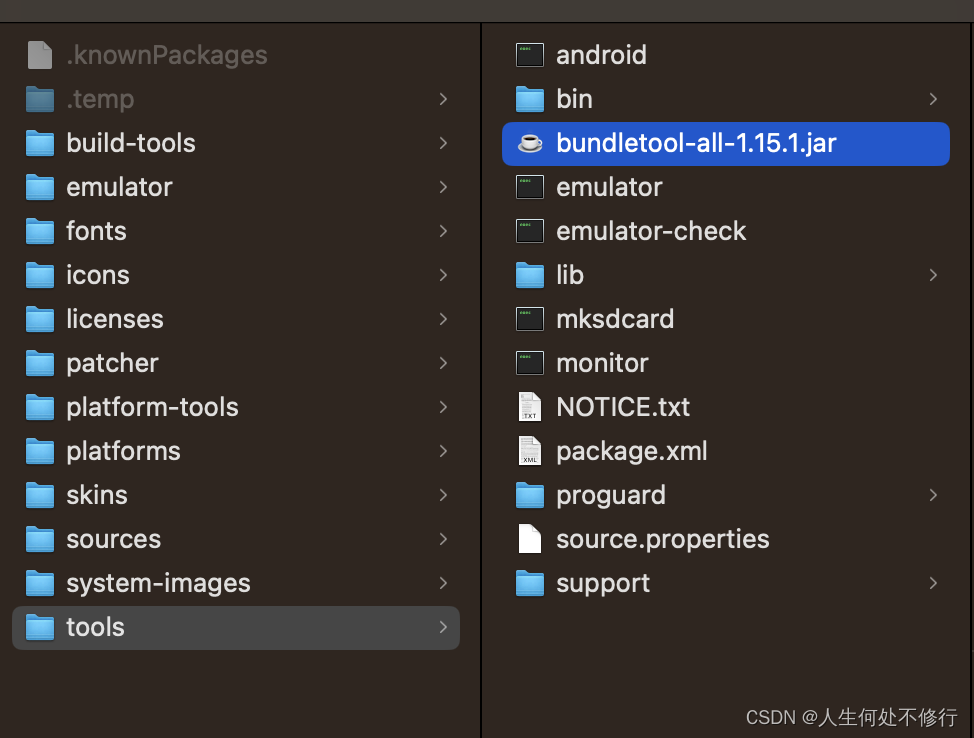Screen dimensions: 974x738
Task: Click the NOTICE.txt text file icon
Action: point(529,407)
